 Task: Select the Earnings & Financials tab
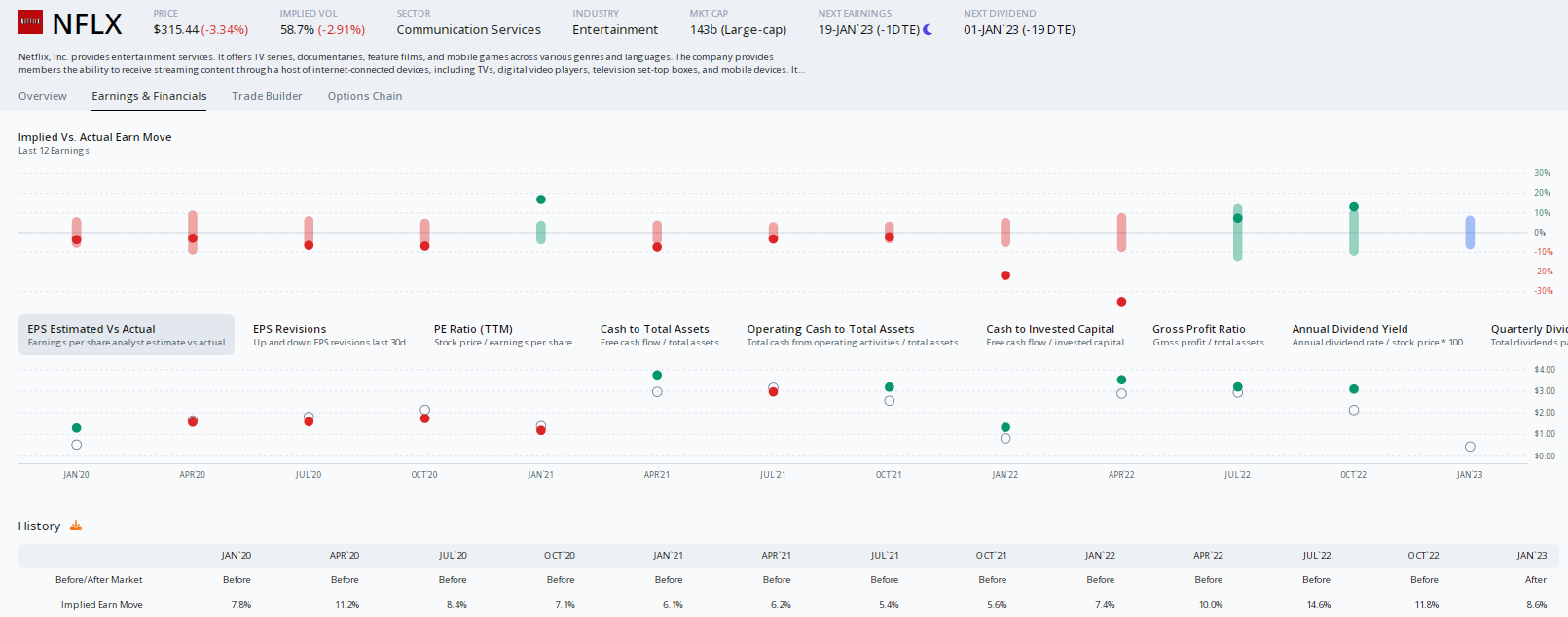click(x=149, y=96)
